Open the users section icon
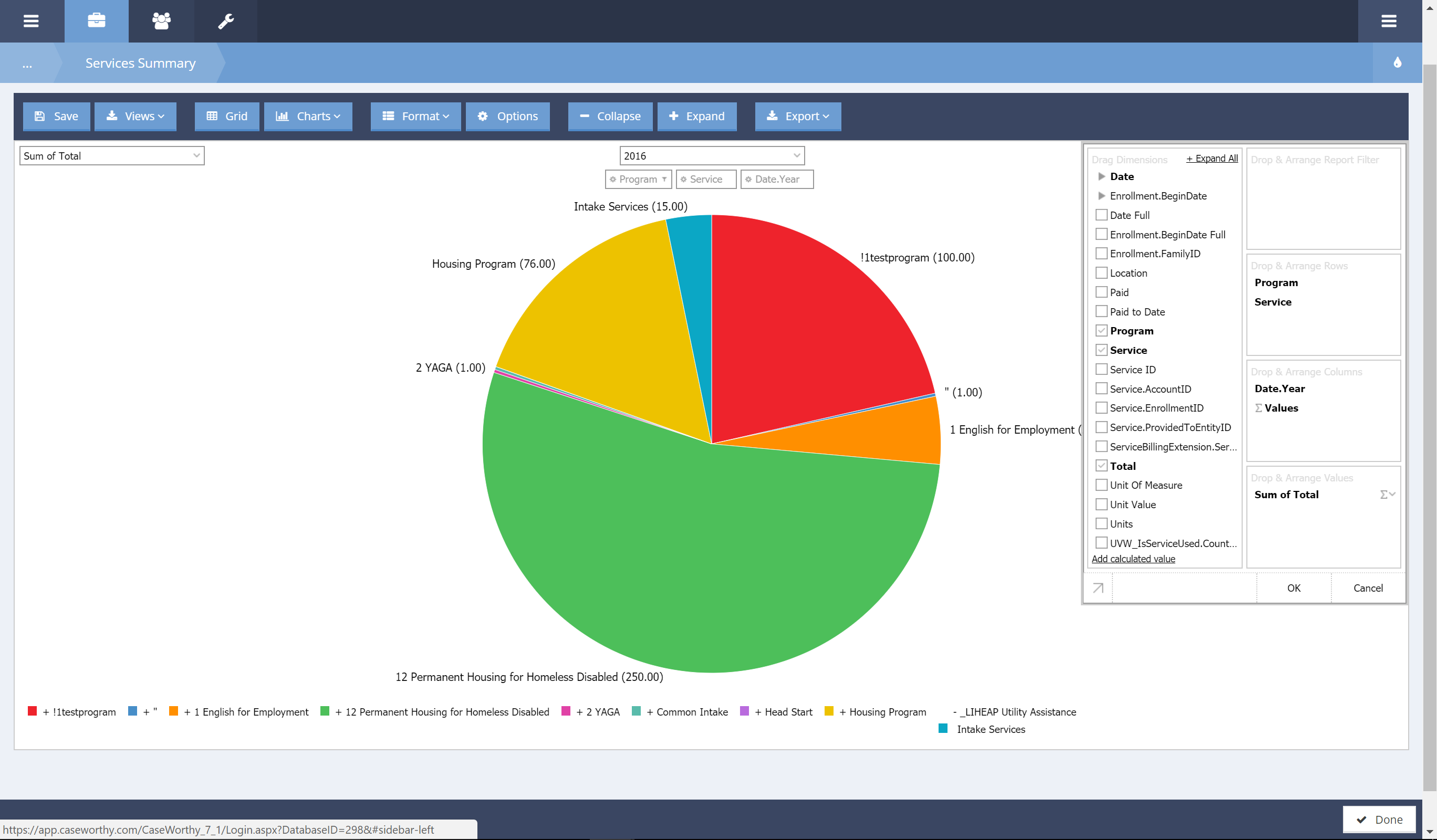This screenshot has height=840, width=1437. [x=161, y=21]
